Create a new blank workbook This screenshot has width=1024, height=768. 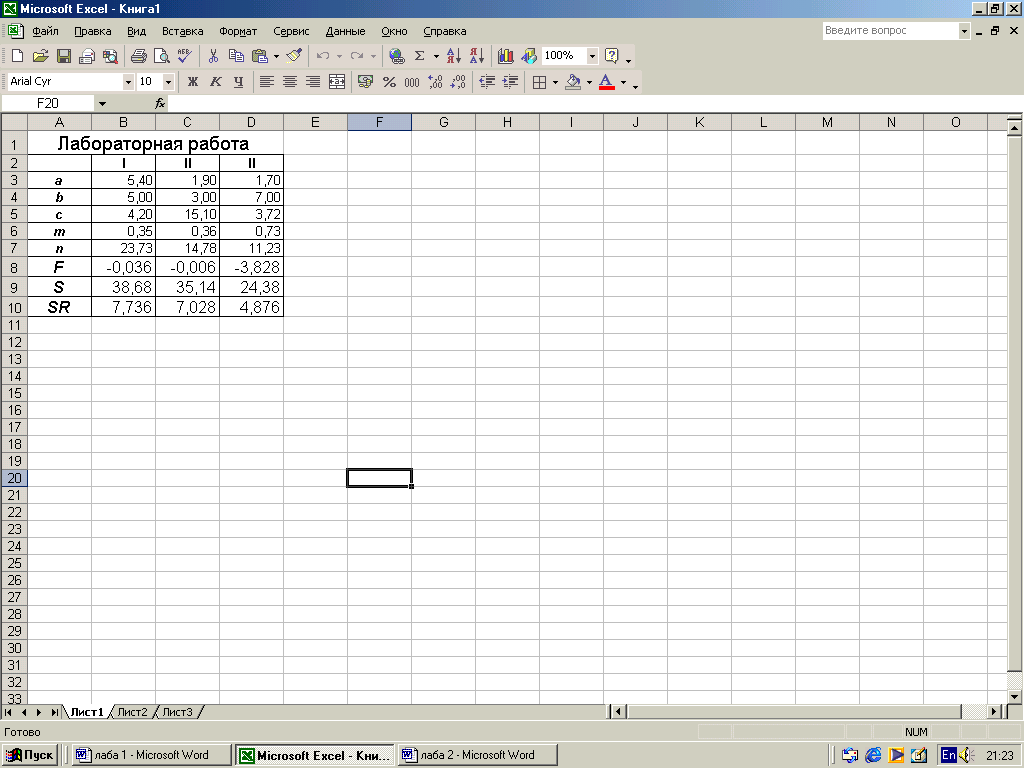pyautogui.click(x=17, y=56)
